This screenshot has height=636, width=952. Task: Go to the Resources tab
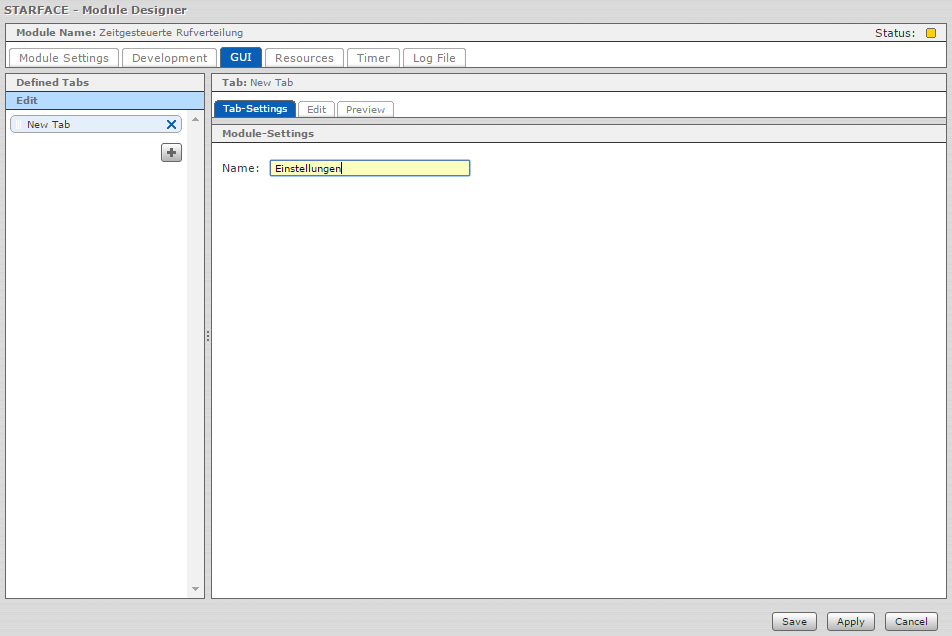point(304,58)
